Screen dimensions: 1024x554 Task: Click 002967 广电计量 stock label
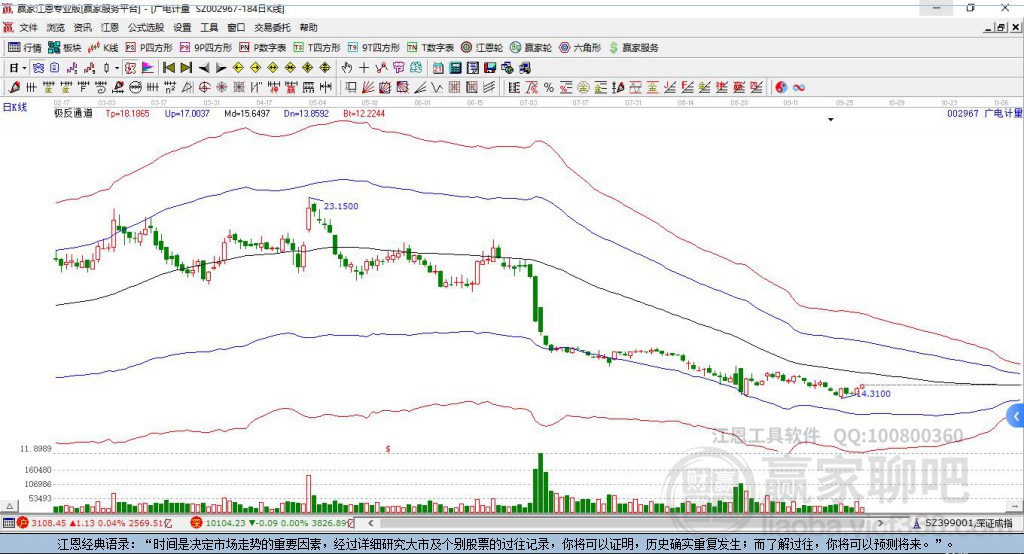(x=985, y=114)
